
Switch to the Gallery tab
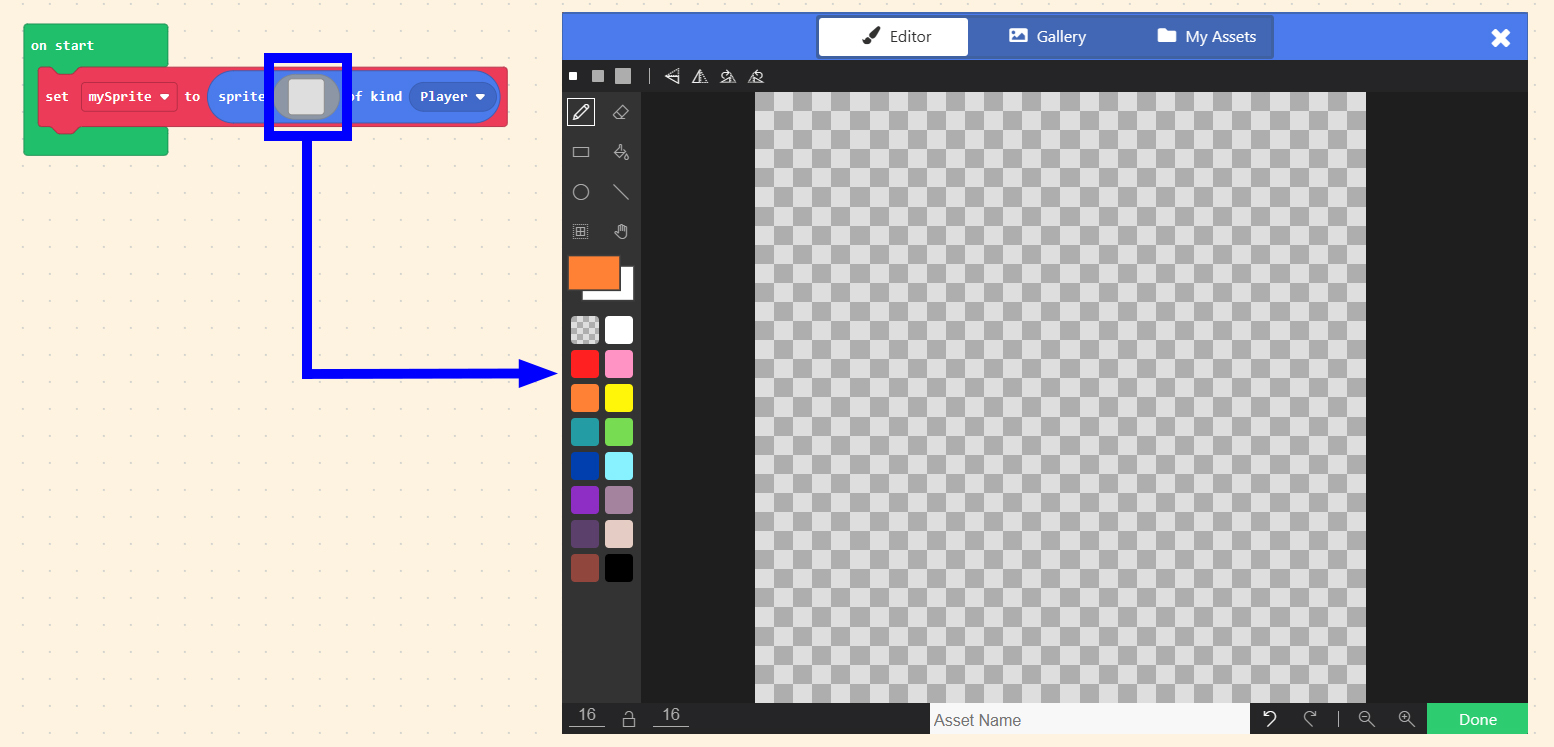click(1047, 37)
